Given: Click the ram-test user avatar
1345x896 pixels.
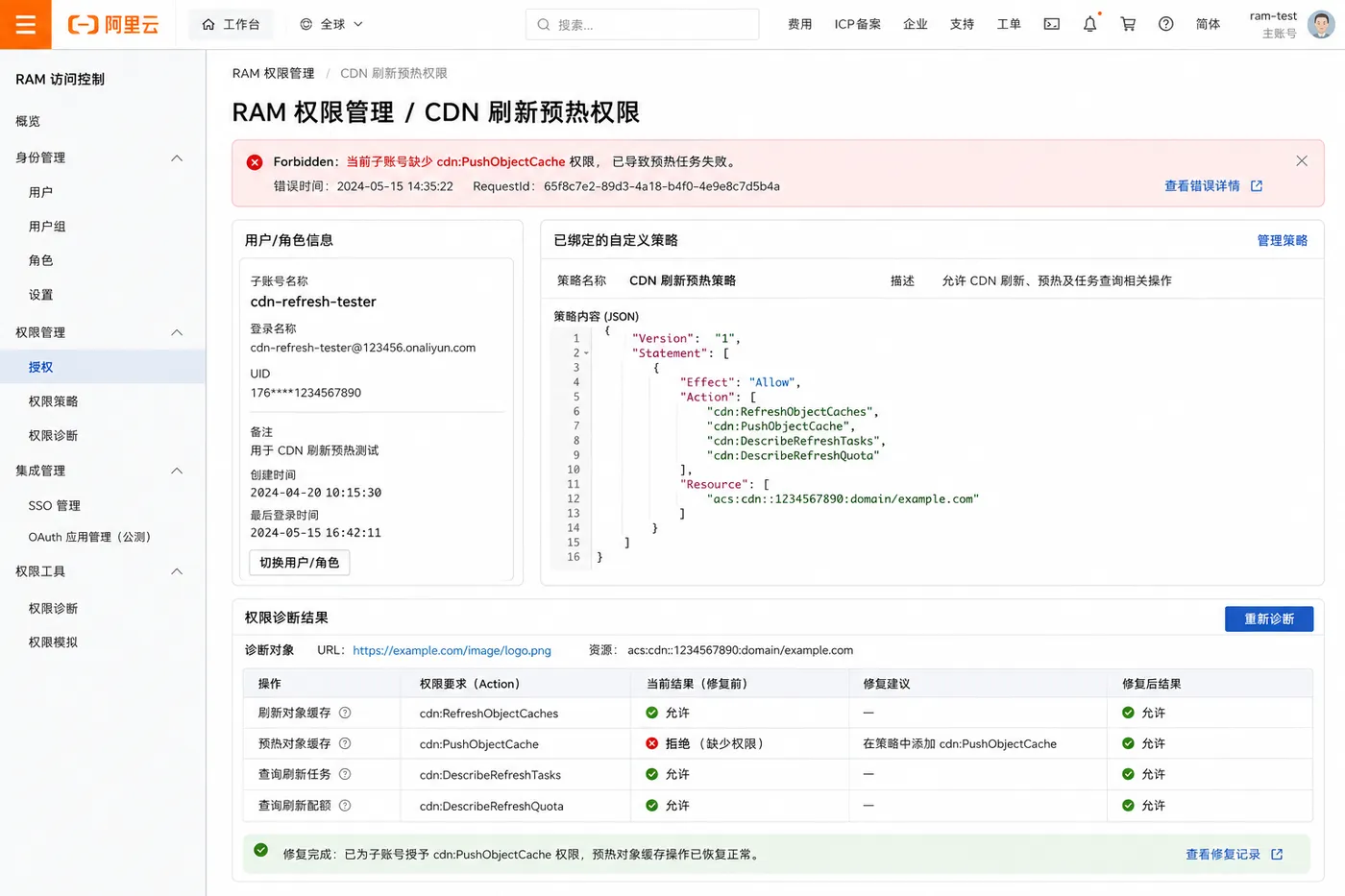Looking at the screenshot, I should [1321, 24].
